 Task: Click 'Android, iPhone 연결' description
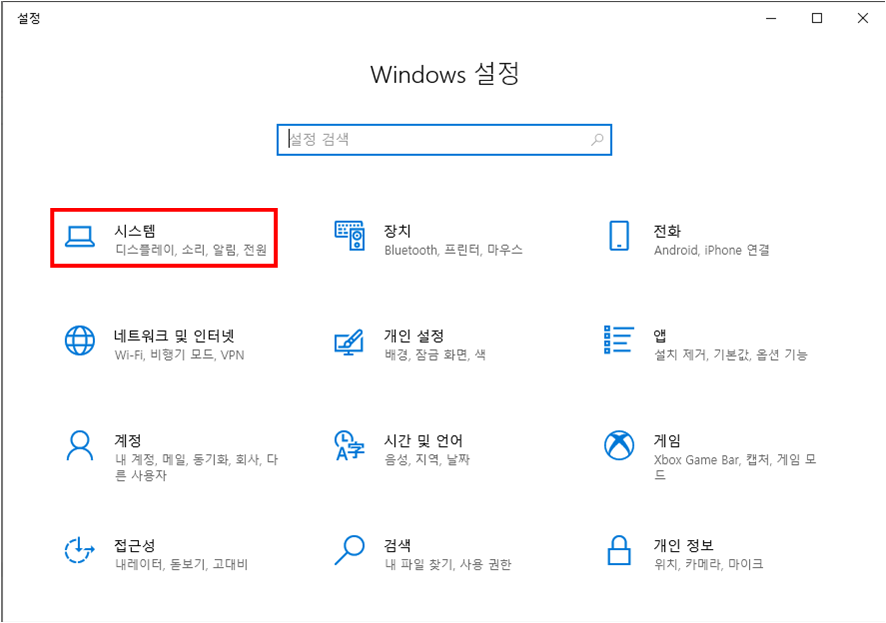tap(711, 250)
